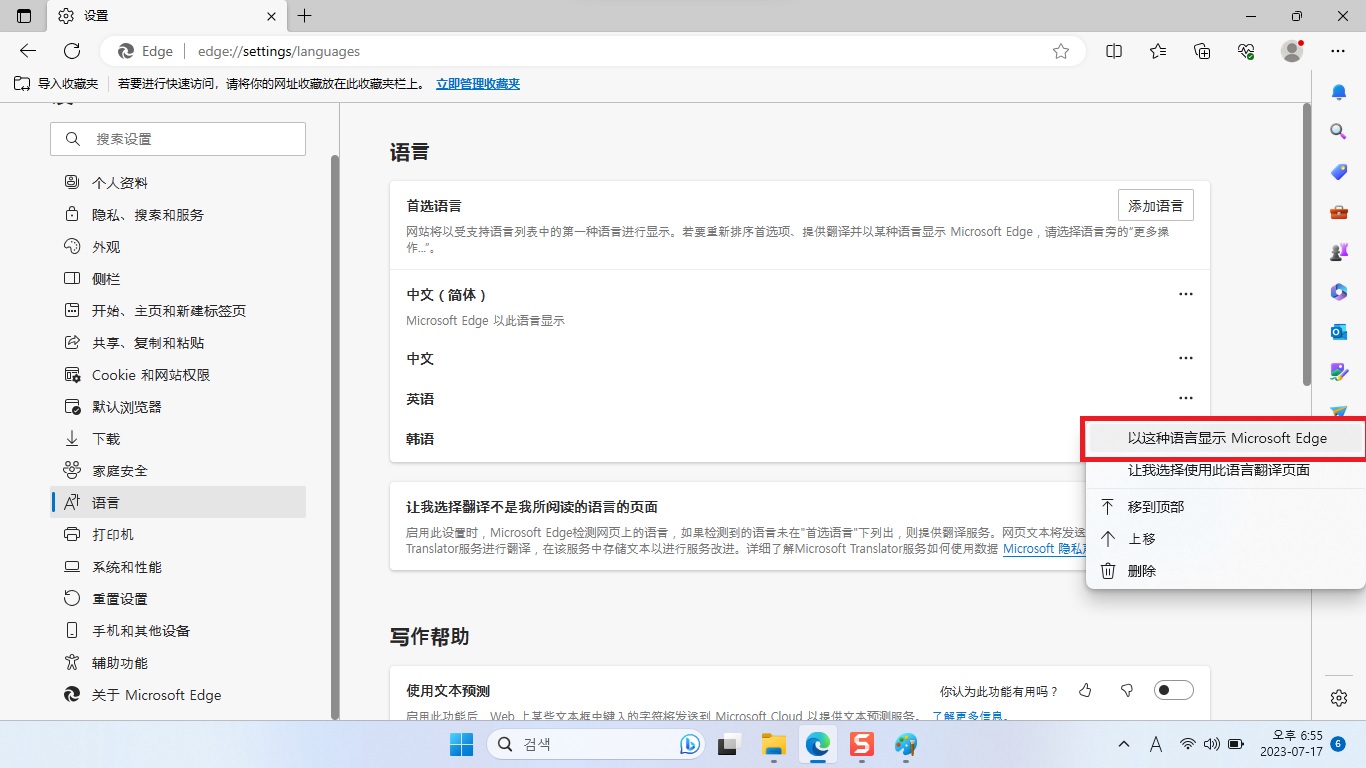Reload the settings page
The width and height of the screenshot is (1366, 768).
[x=72, y=51]
